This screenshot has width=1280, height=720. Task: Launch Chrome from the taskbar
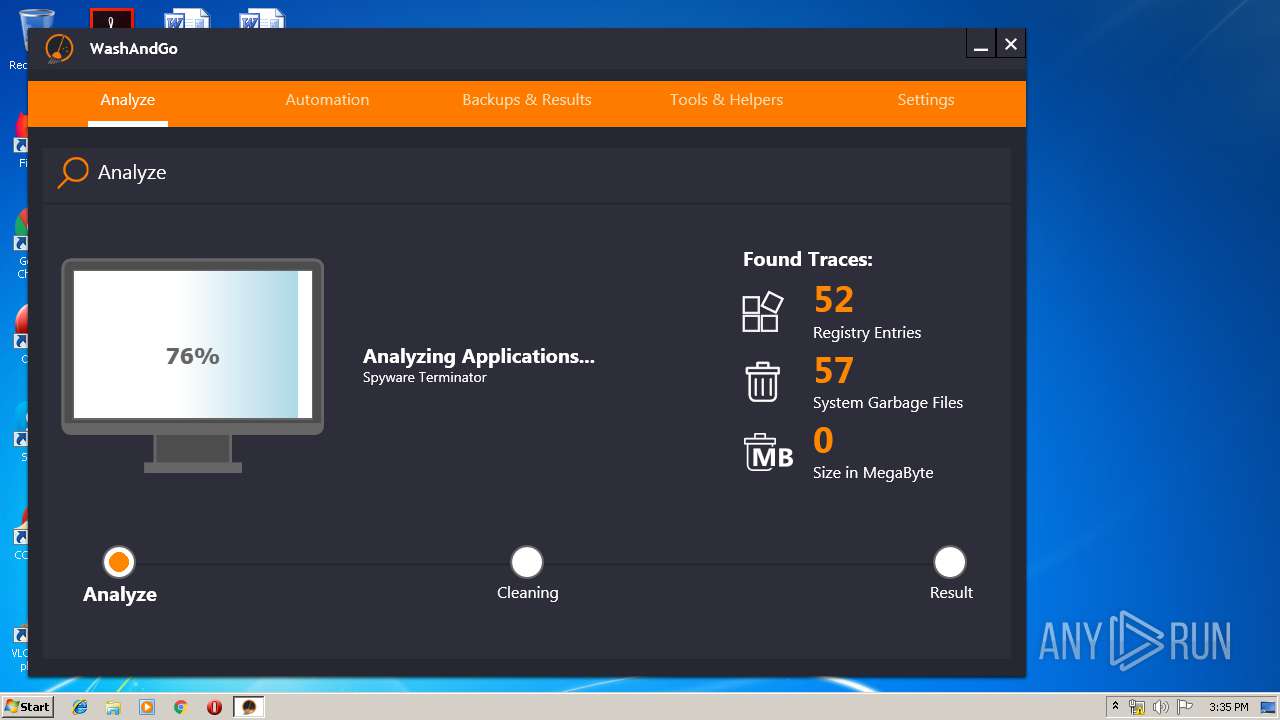(x=180, y=707)
